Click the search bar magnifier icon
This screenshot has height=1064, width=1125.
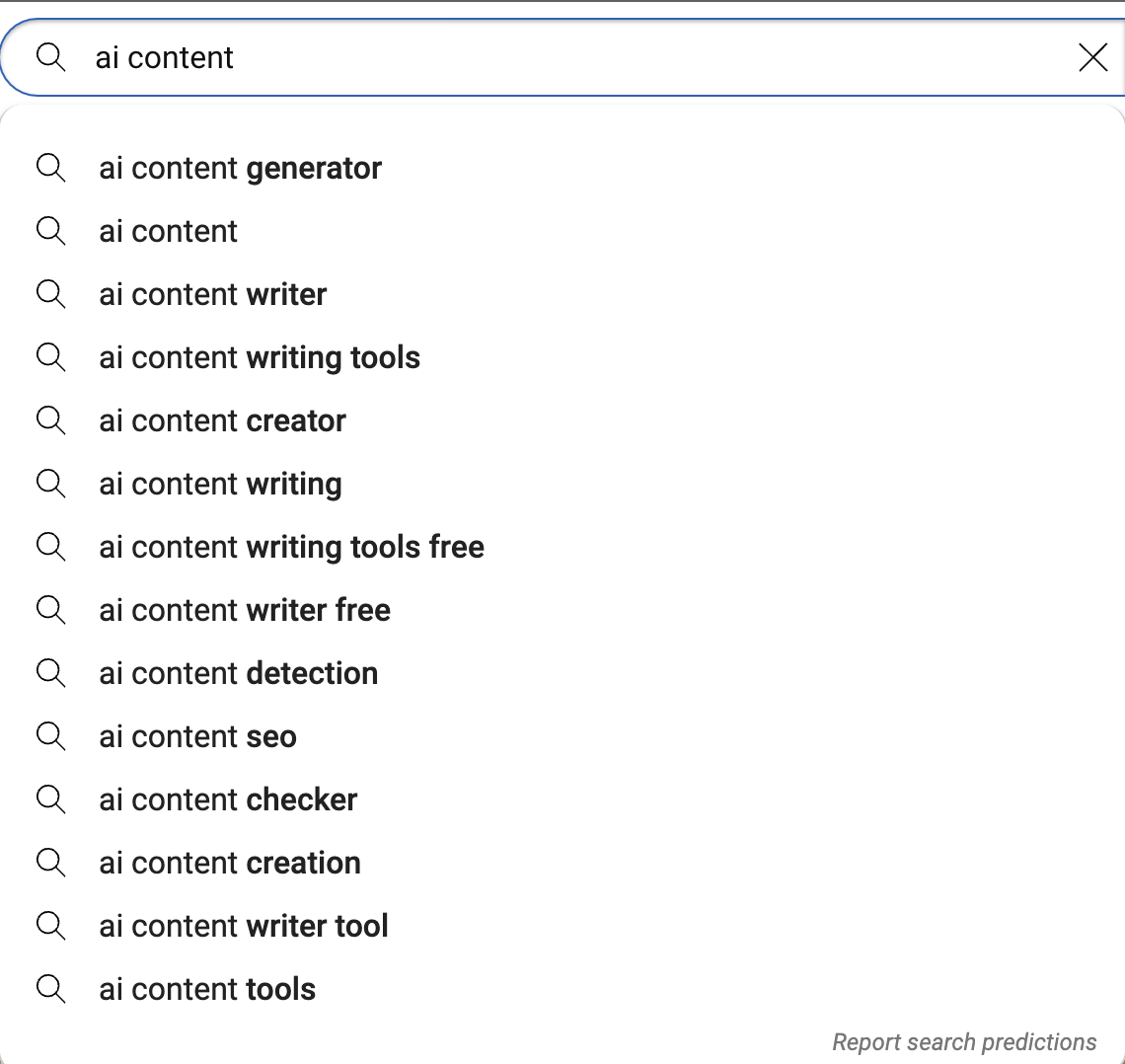coord(51,56)
